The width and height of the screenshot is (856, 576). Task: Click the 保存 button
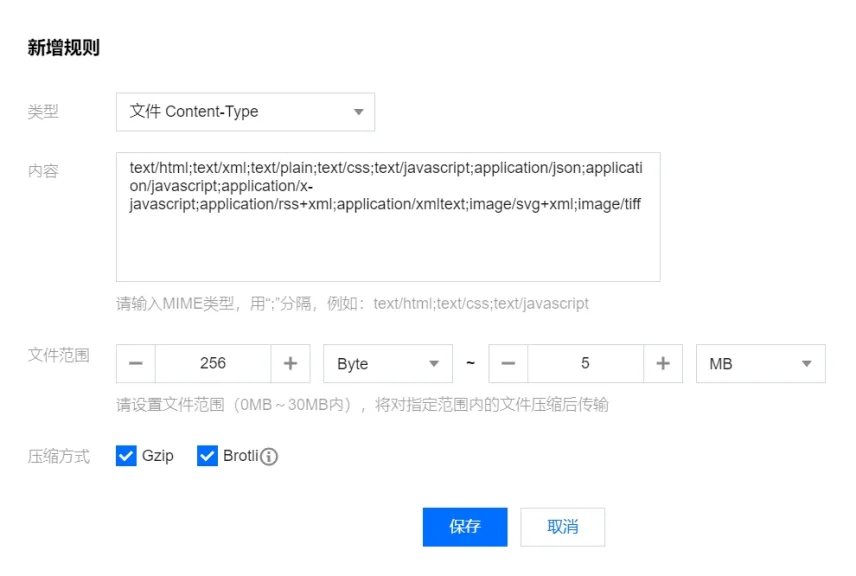465,527
